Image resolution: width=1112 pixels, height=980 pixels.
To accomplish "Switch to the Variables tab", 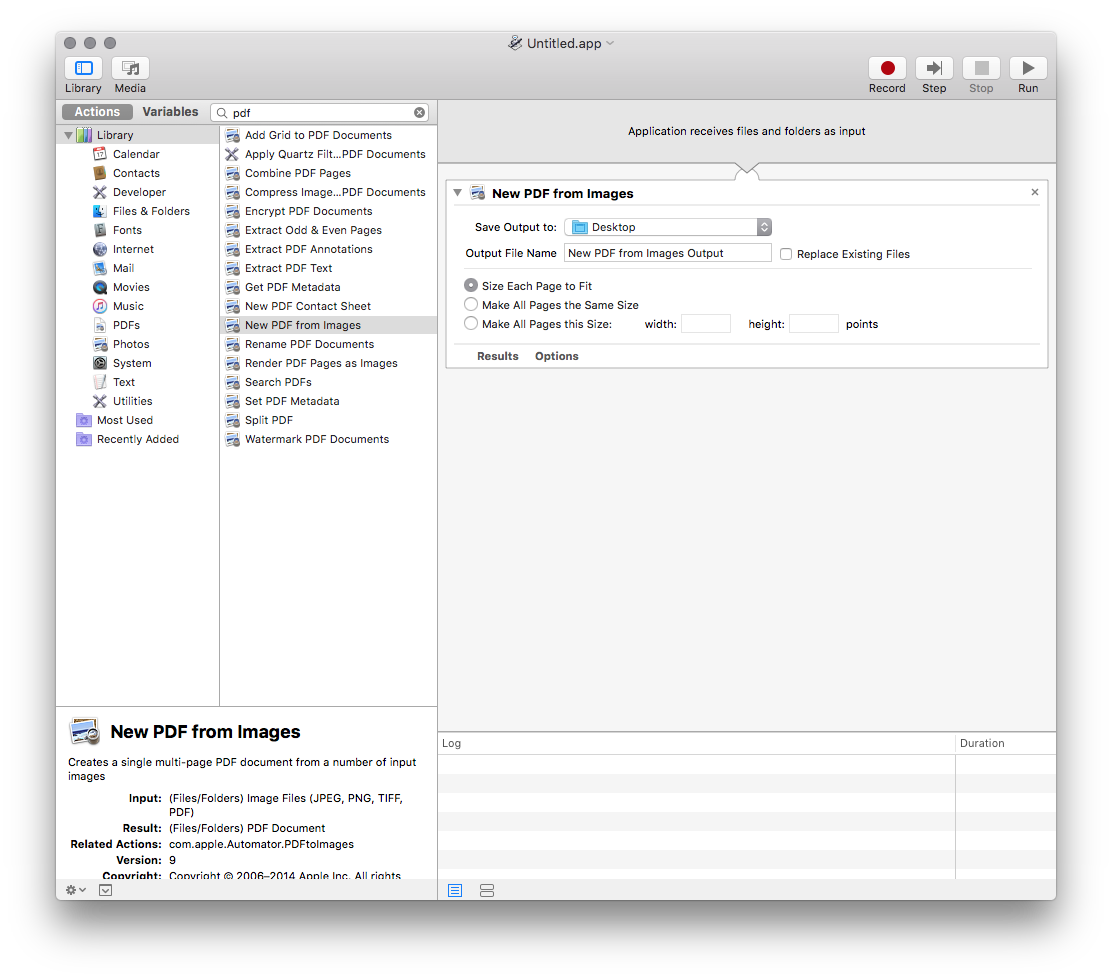I will 170,112.
